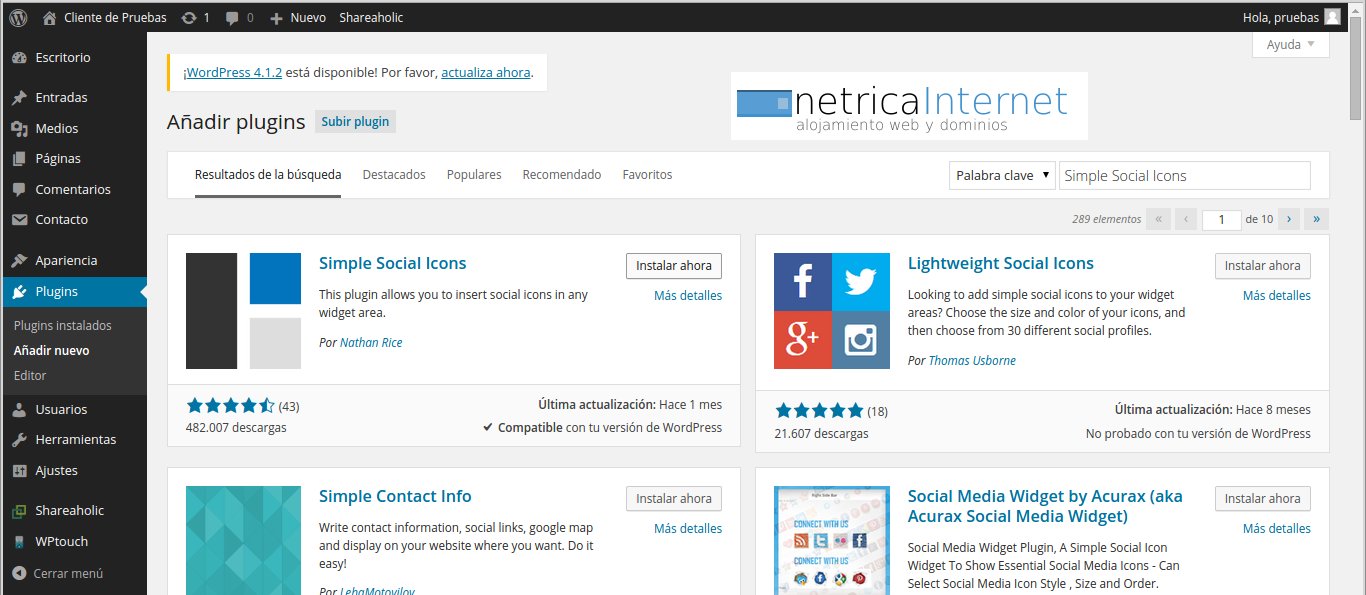This screenshot has height=595, width=1366.
Task: View Más detalles for Simple Contact Info
Action: coord(688,529)
